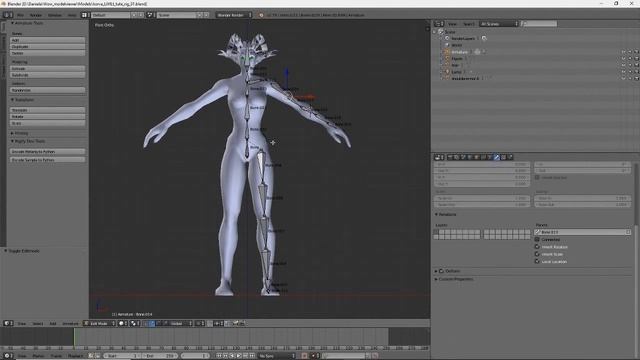Toggle the Deform panel checkbox
The width and height of the screenshot is (640, 360).
pos(441,271)
